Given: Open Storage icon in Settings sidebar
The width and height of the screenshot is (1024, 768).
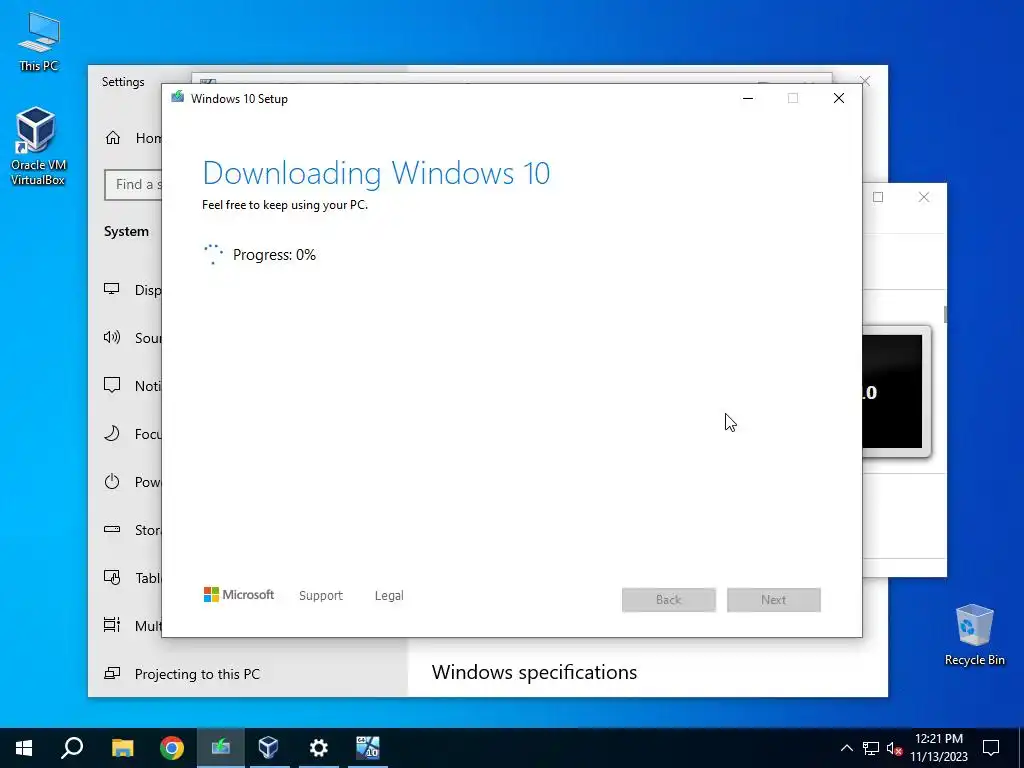Looking at the screenshot, I should tap(112, 529).
